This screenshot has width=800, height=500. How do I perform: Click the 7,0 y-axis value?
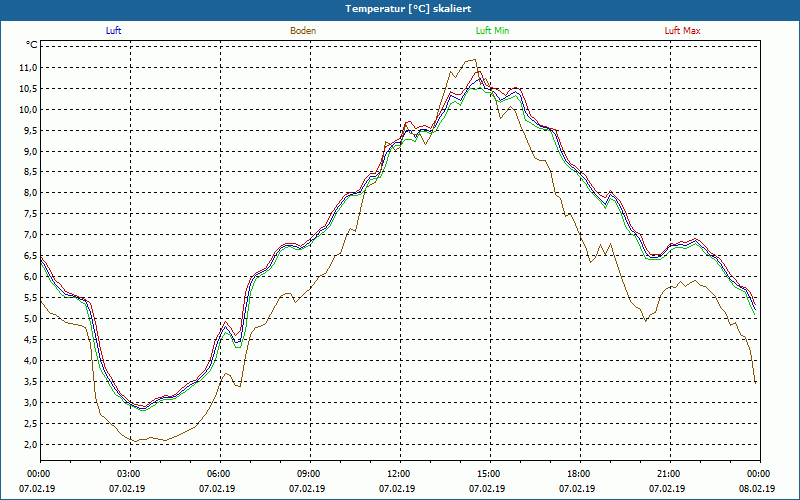pyautogui.click(x=31, y=235)
